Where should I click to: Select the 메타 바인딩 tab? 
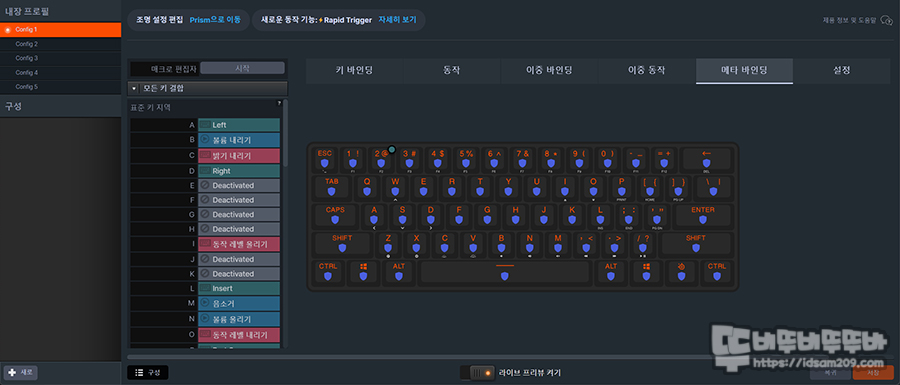click(x=744, y=71)
